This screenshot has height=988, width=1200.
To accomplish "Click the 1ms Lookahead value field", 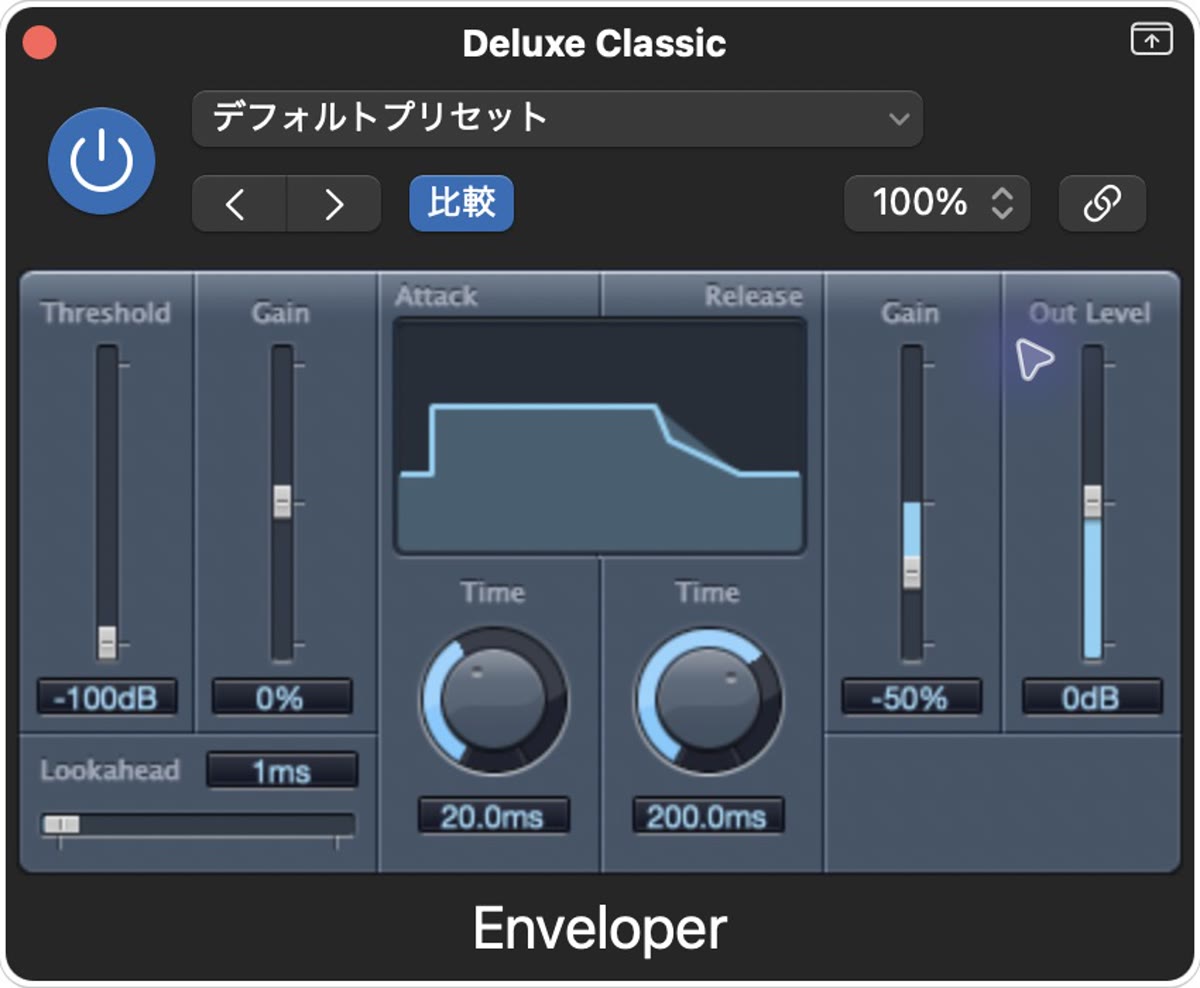I will click(x=282, y=771).
